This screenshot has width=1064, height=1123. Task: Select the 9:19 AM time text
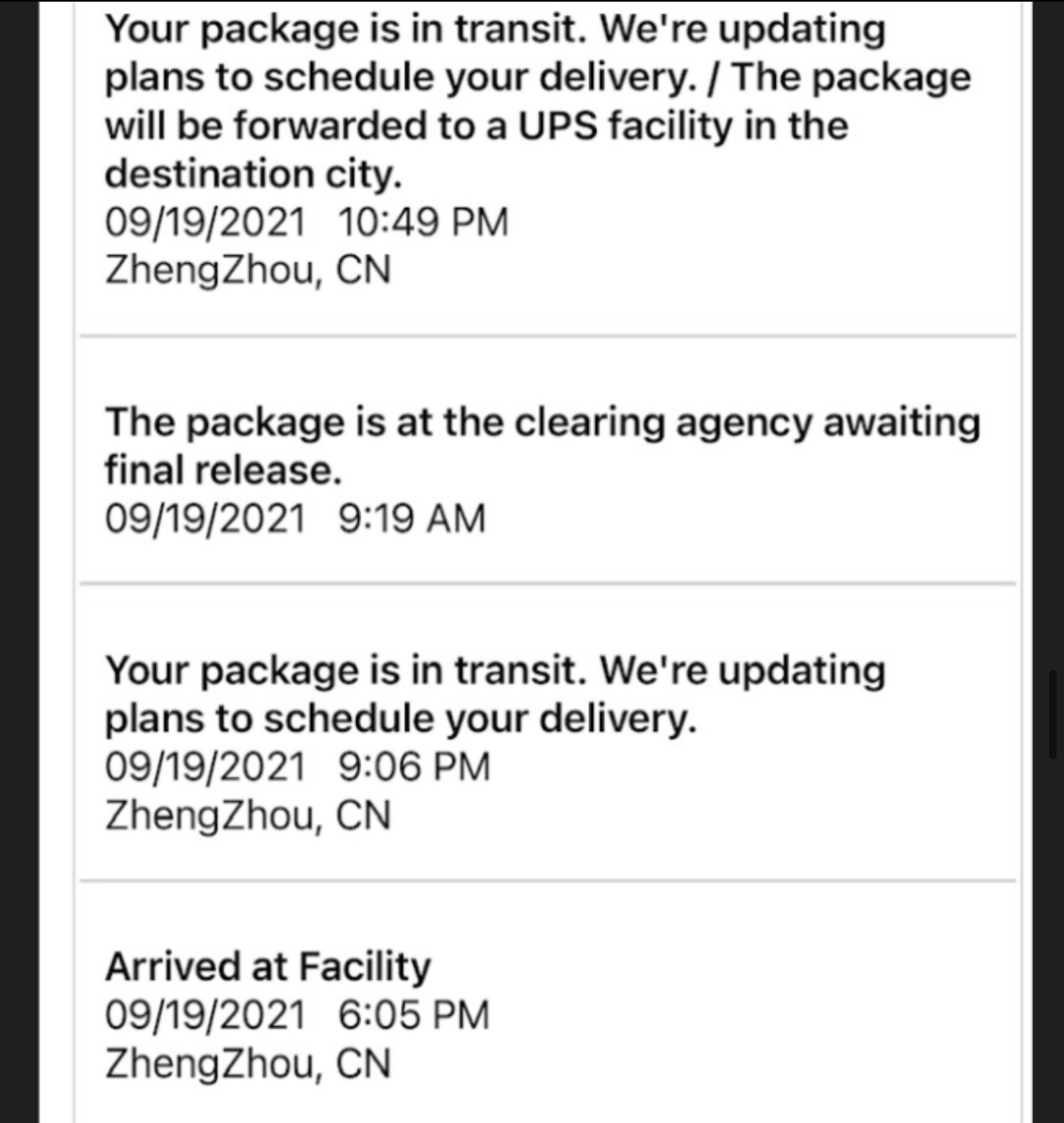pyautogui.click(x=412, y=519)
